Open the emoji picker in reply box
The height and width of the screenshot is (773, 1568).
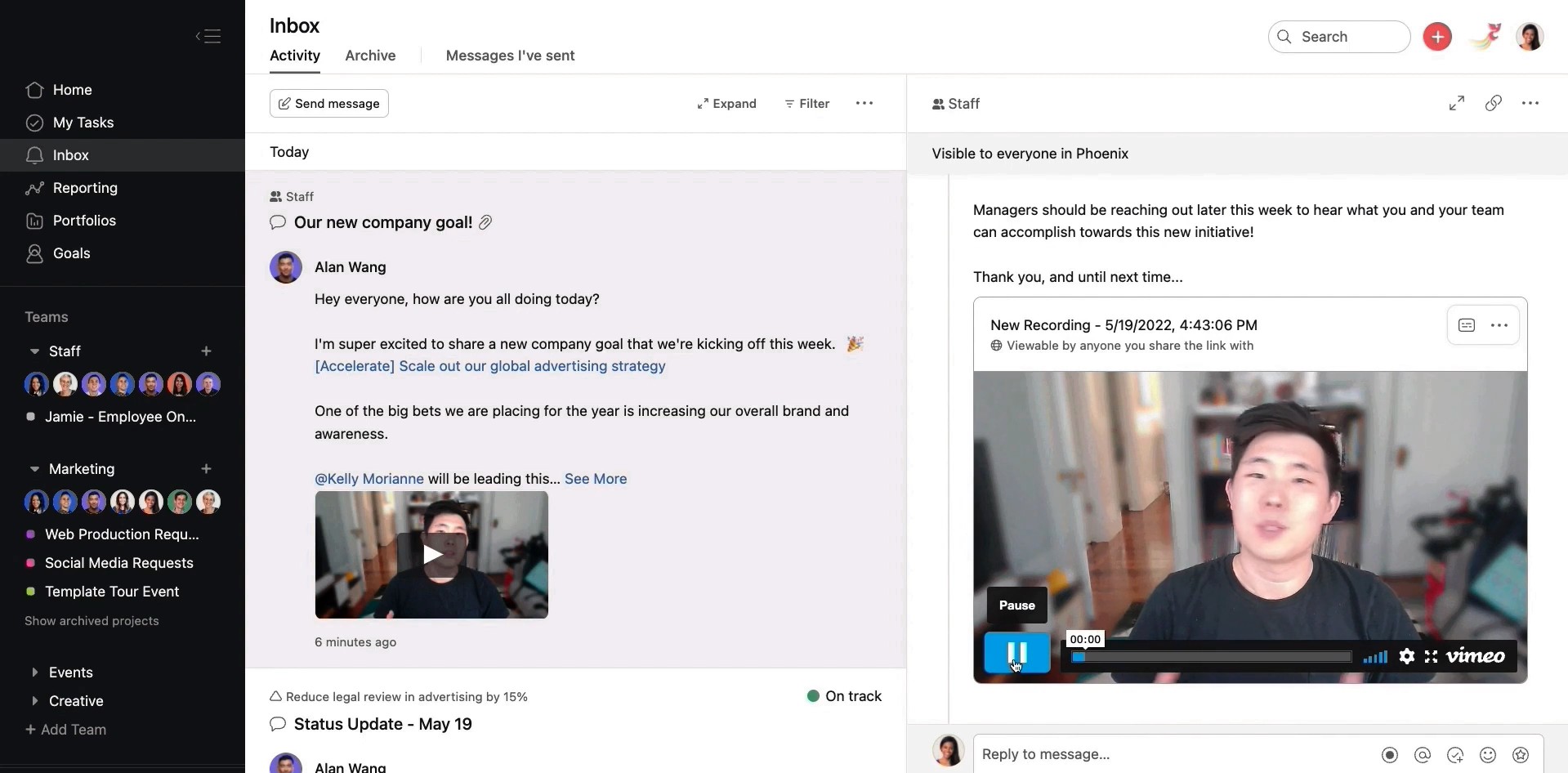coord(1488,755)
